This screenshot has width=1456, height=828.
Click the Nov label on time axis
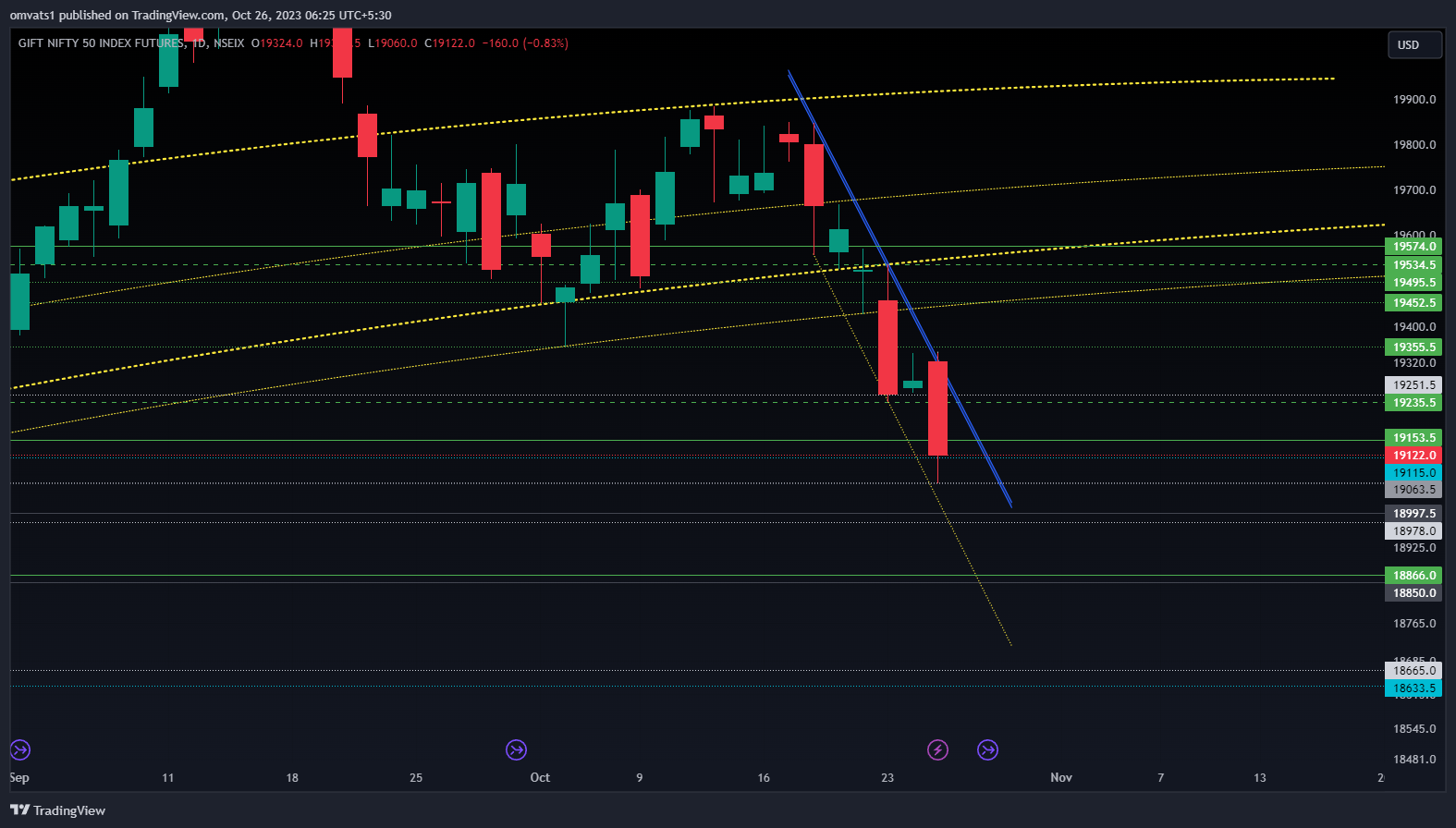coord(1061,777)
